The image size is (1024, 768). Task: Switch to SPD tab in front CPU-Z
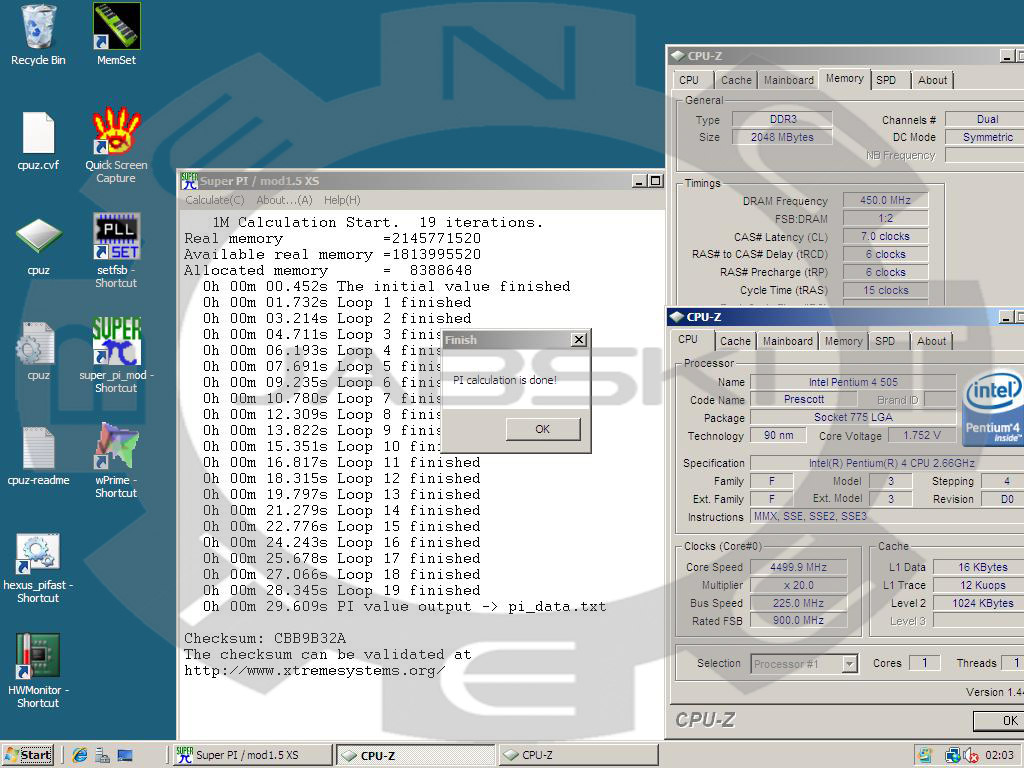click(x=886, y=341)
